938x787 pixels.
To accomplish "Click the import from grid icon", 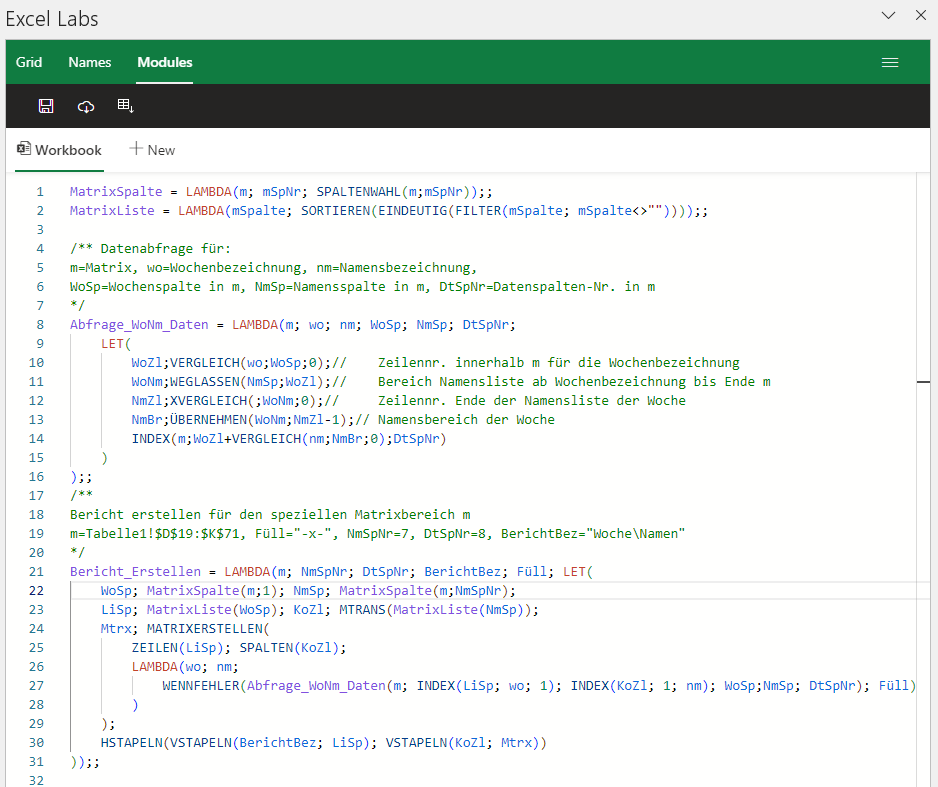I will click(x=126, y=106).
